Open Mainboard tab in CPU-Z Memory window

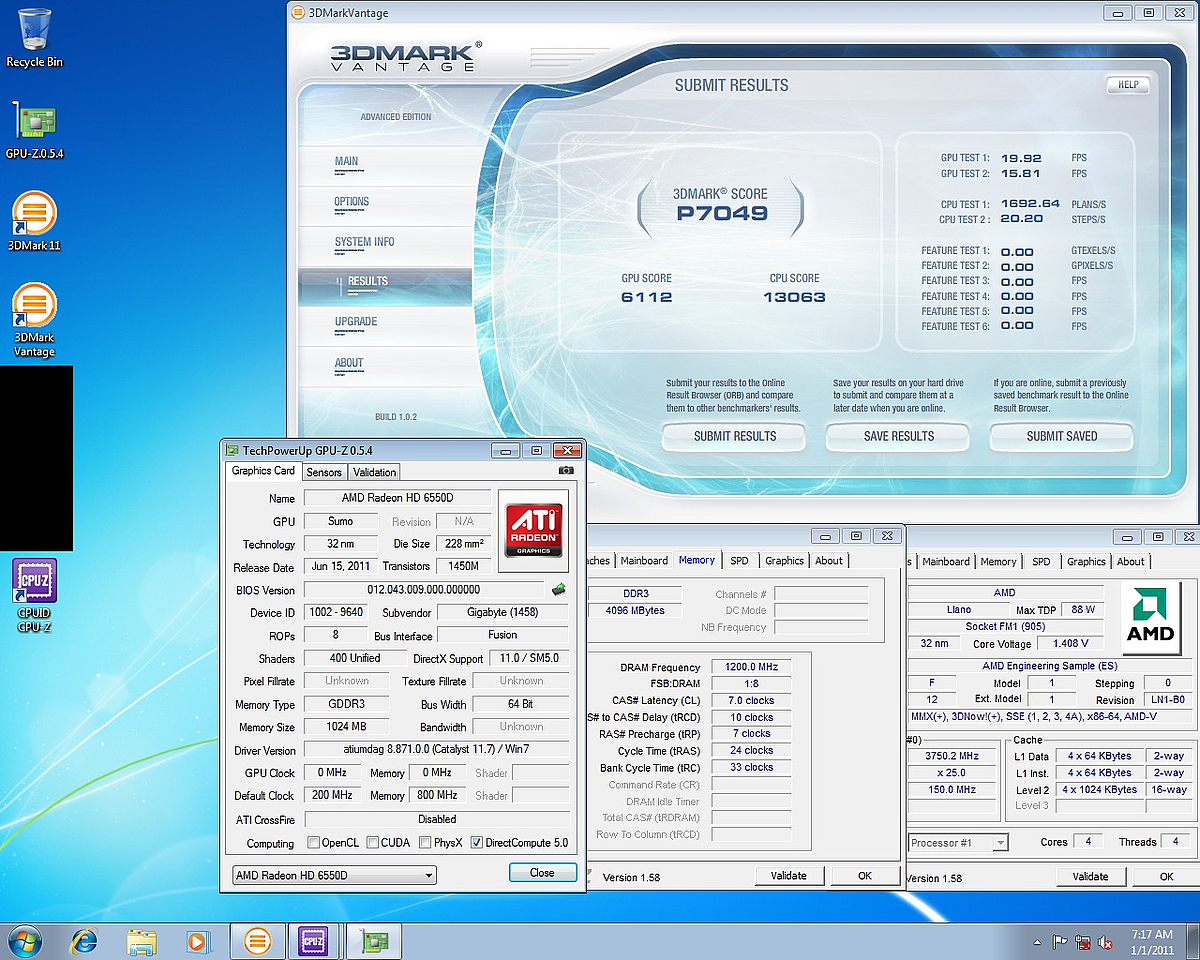644,561
